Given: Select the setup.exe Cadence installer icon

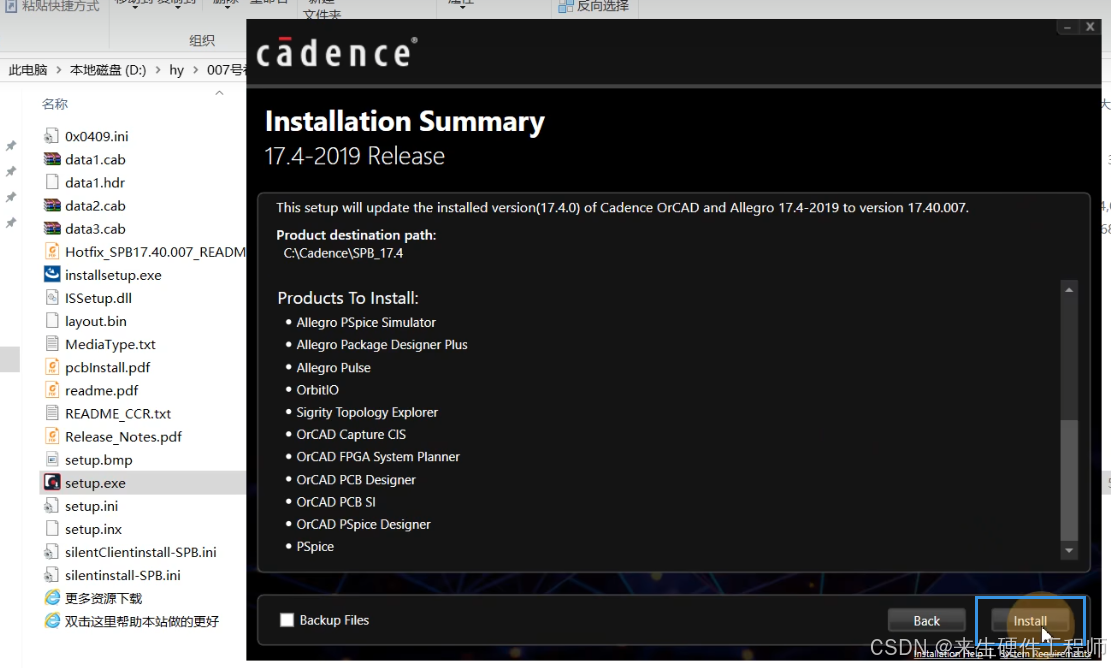Looking at the screenshot, I should 52,483.
